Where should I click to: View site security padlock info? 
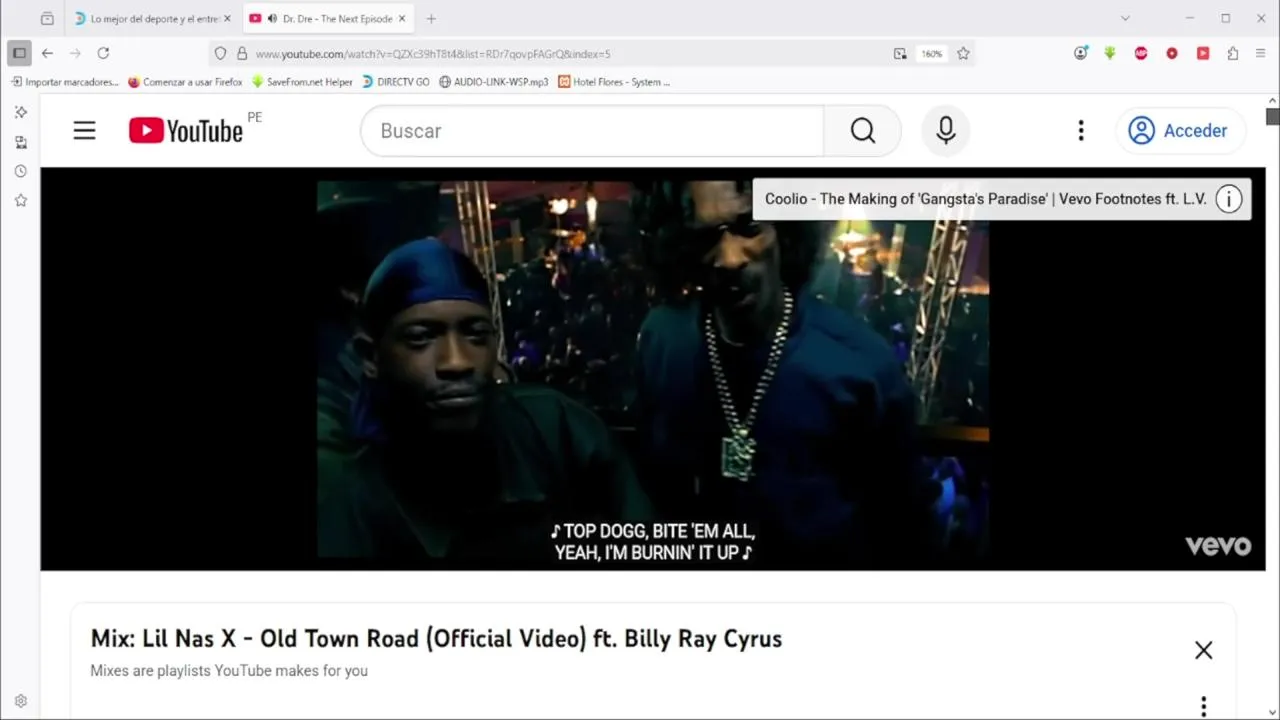pyautogui.click(x=241, y=54)
